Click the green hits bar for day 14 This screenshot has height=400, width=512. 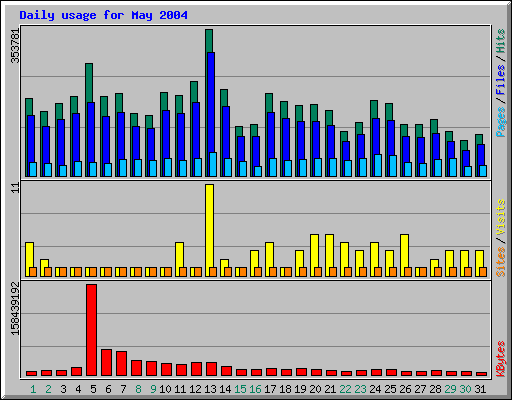pos(224,98)
